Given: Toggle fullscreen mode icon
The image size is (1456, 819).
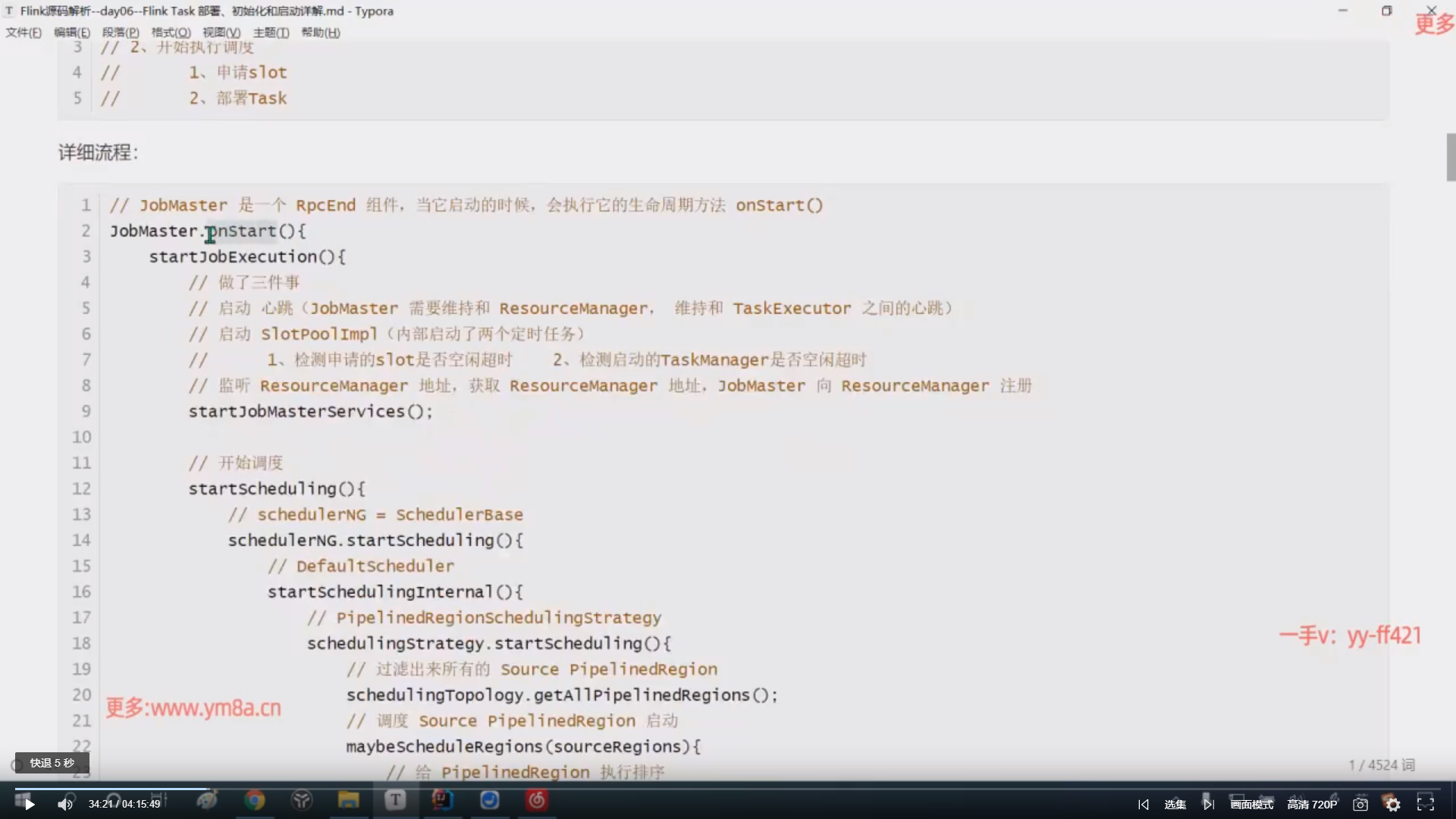Looking at the screenshot, I should (x=1426, y=804).
